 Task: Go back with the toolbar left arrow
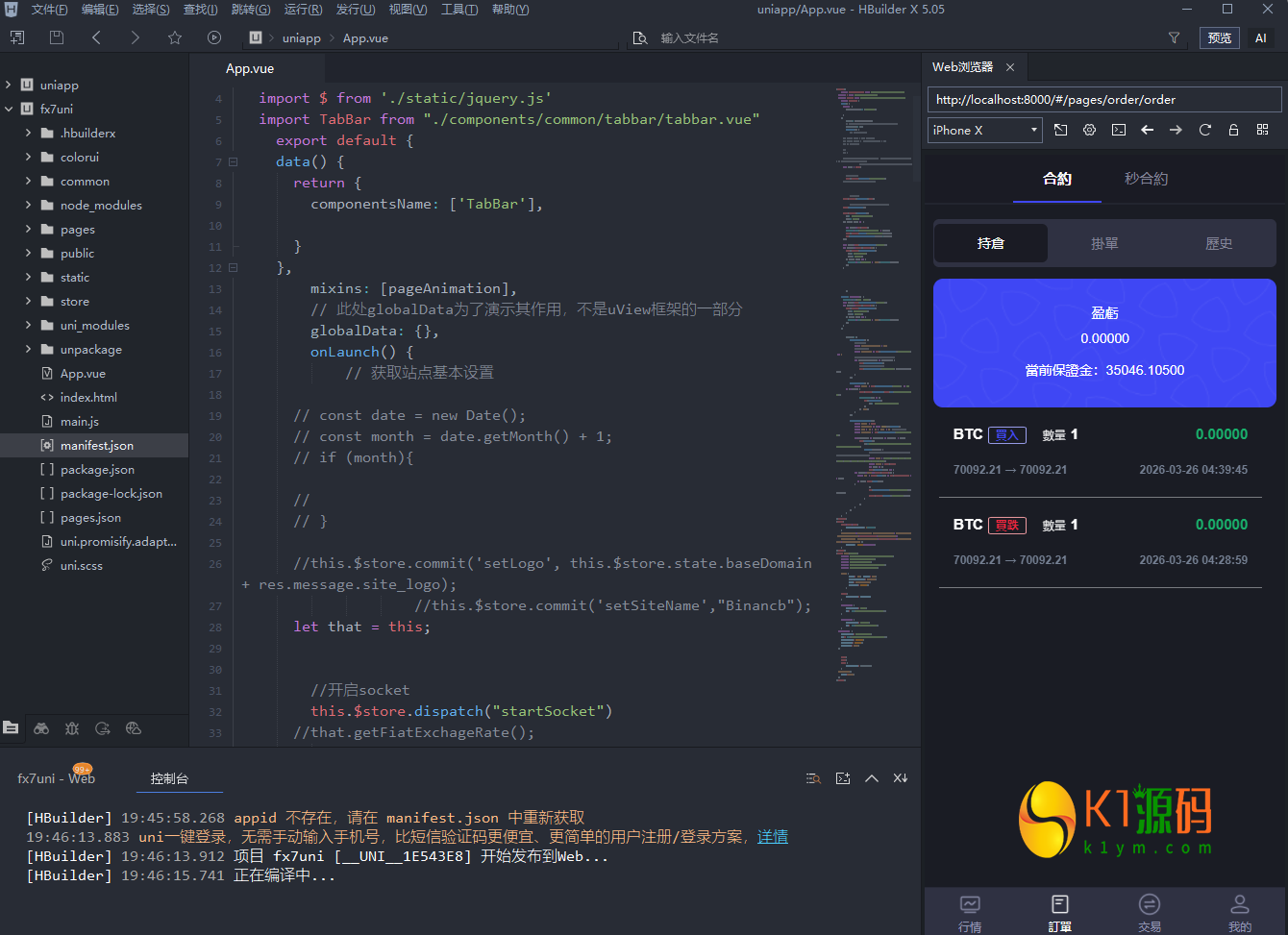(96, 38)
